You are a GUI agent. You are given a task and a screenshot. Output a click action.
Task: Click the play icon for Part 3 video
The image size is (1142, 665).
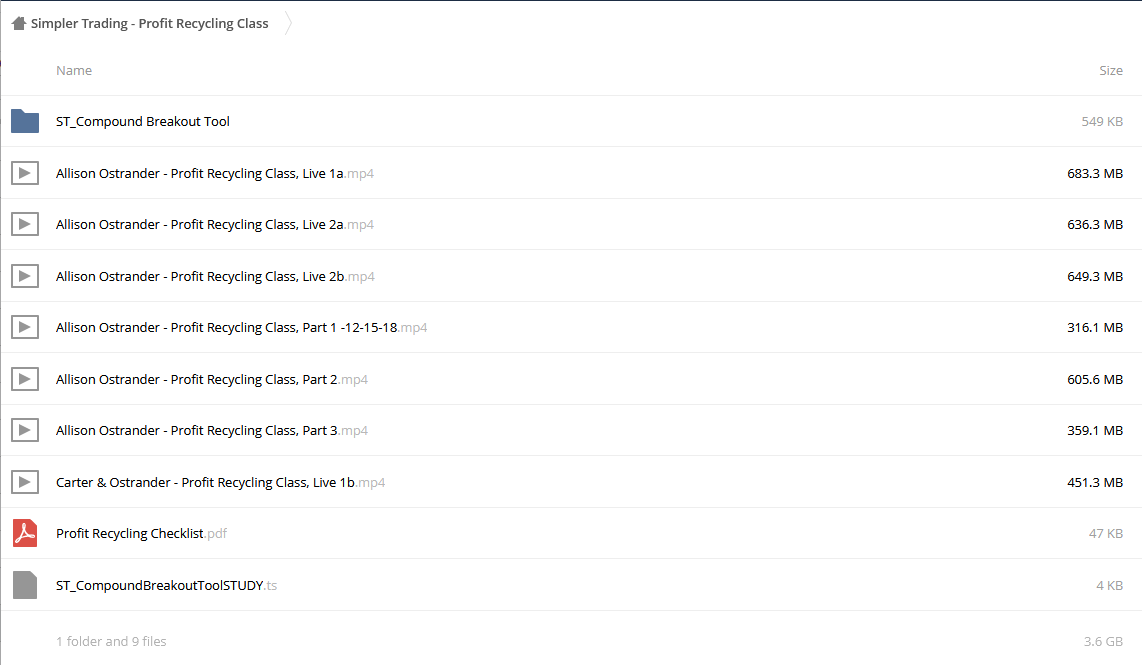click(25, 430)
